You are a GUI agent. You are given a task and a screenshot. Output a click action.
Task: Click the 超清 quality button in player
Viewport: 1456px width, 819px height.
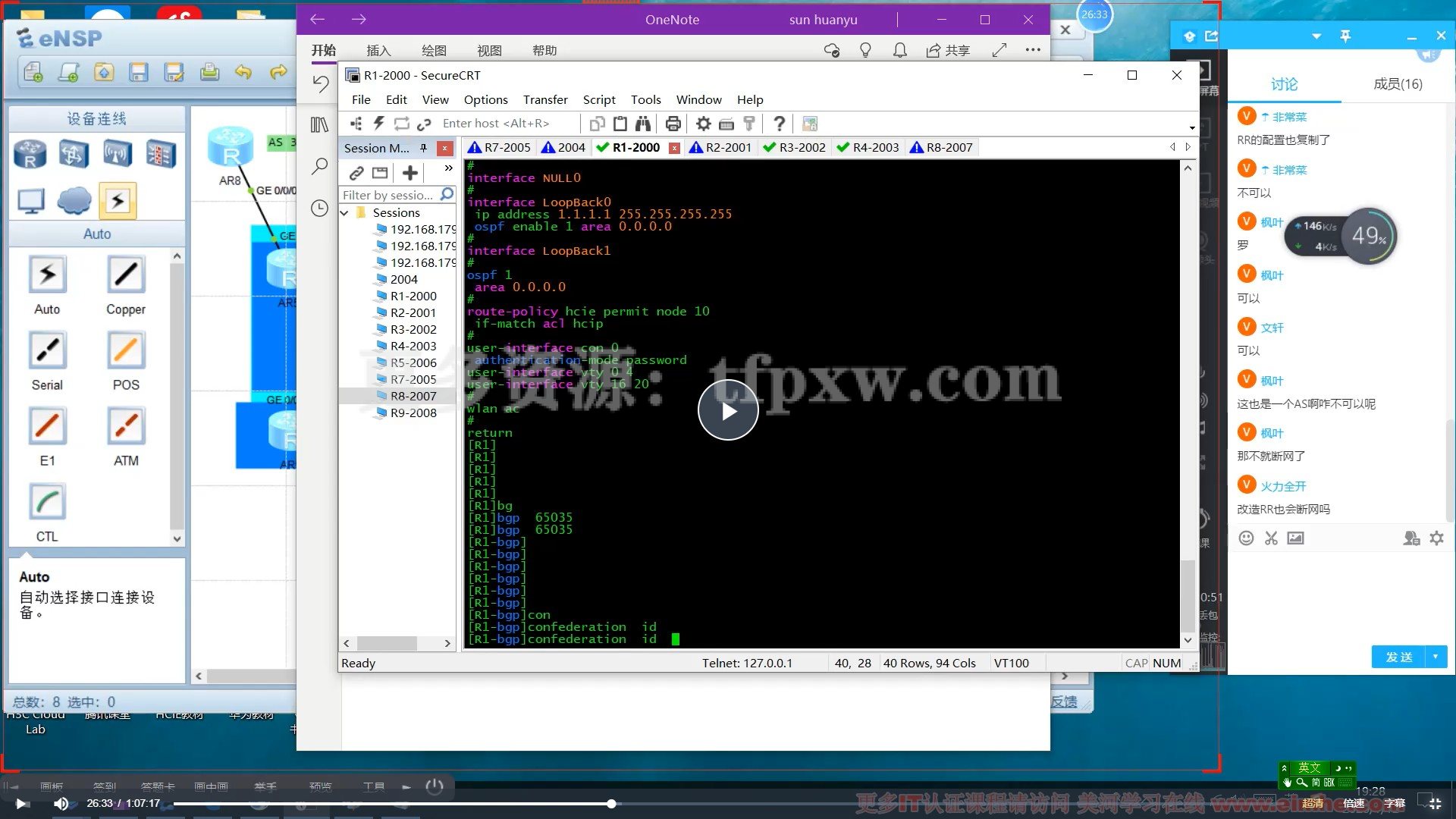[x=1313, y=803]
